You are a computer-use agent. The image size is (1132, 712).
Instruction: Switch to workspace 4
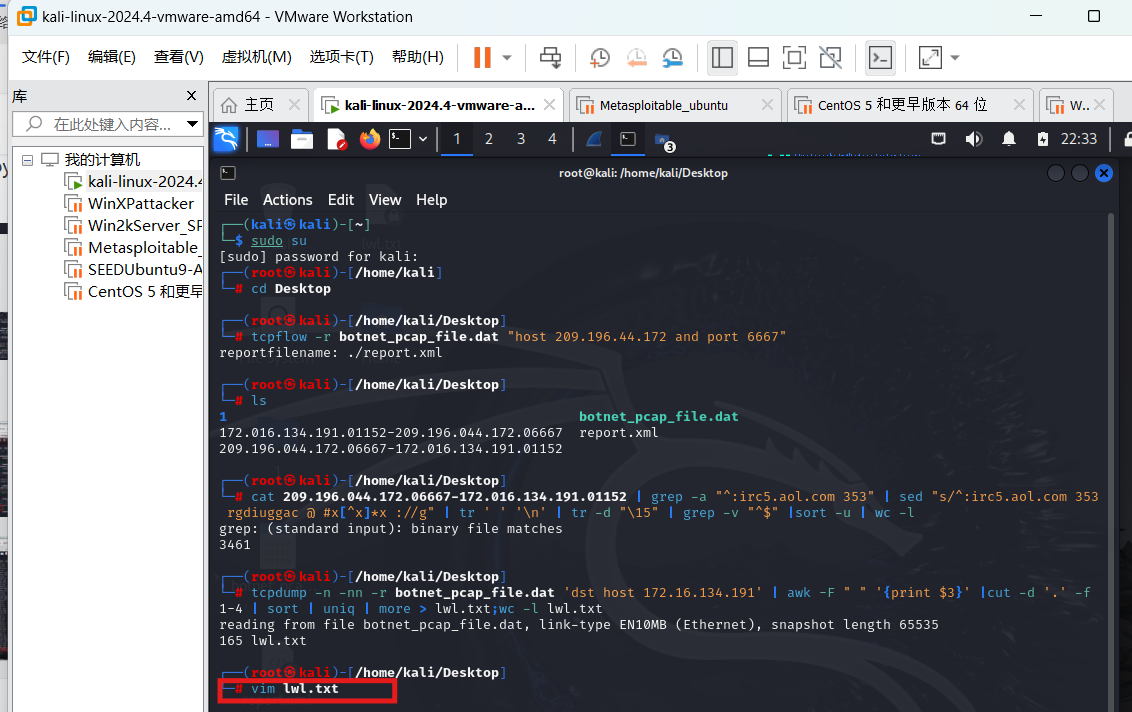552,139
